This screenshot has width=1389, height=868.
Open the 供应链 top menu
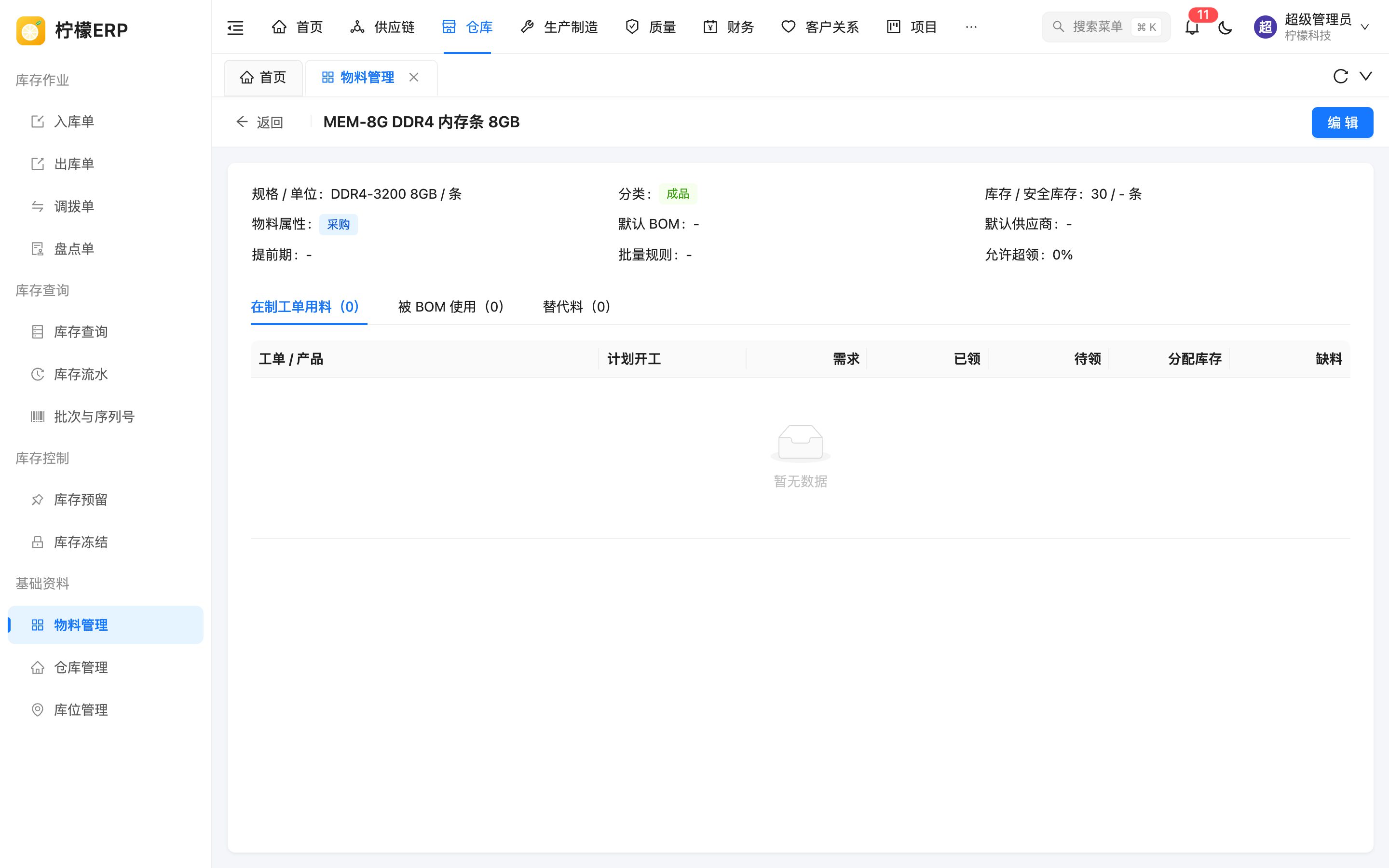pos(382,27)
